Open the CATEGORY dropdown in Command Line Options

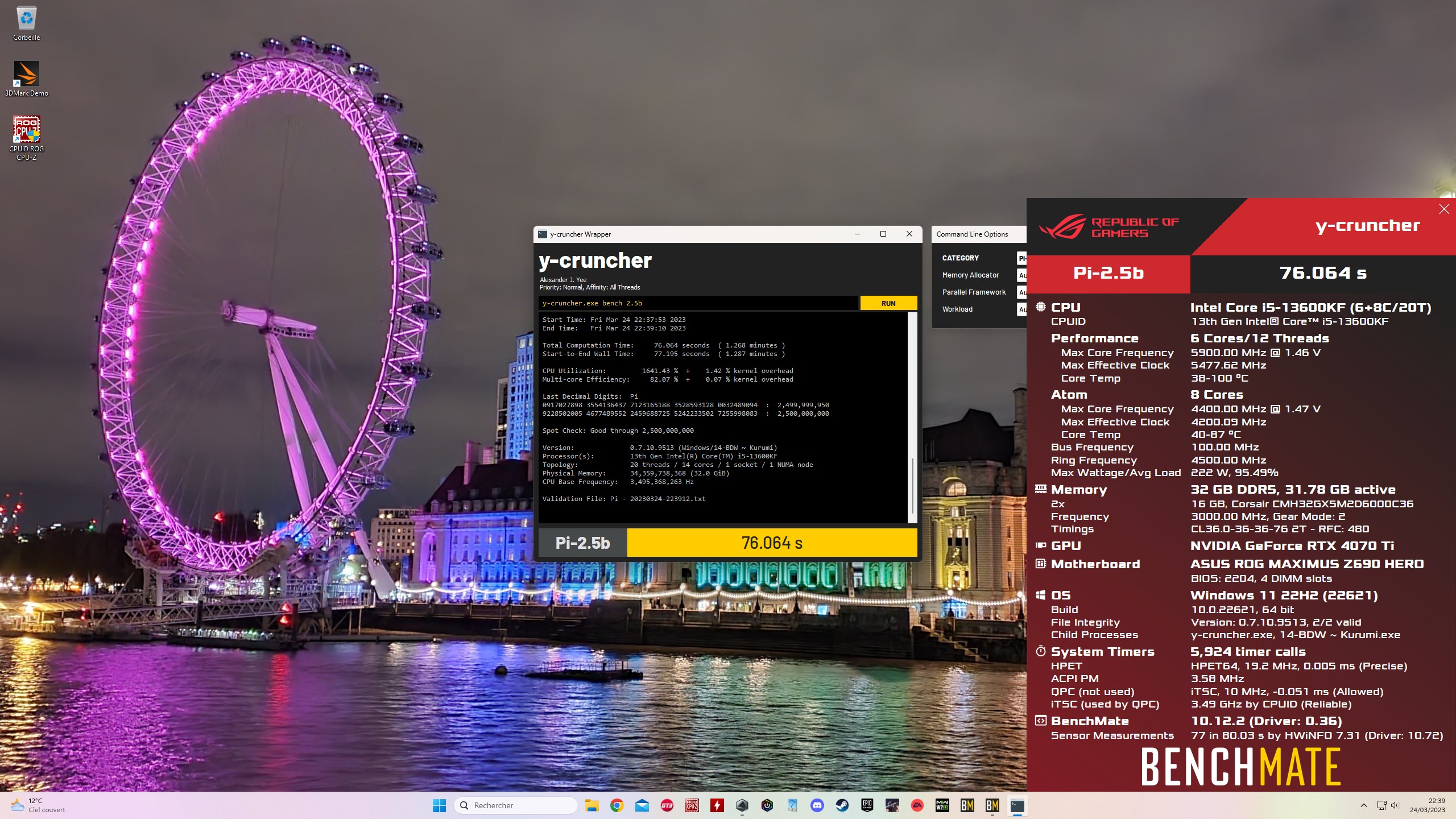pyautogui.click(x=1021, y=258)
